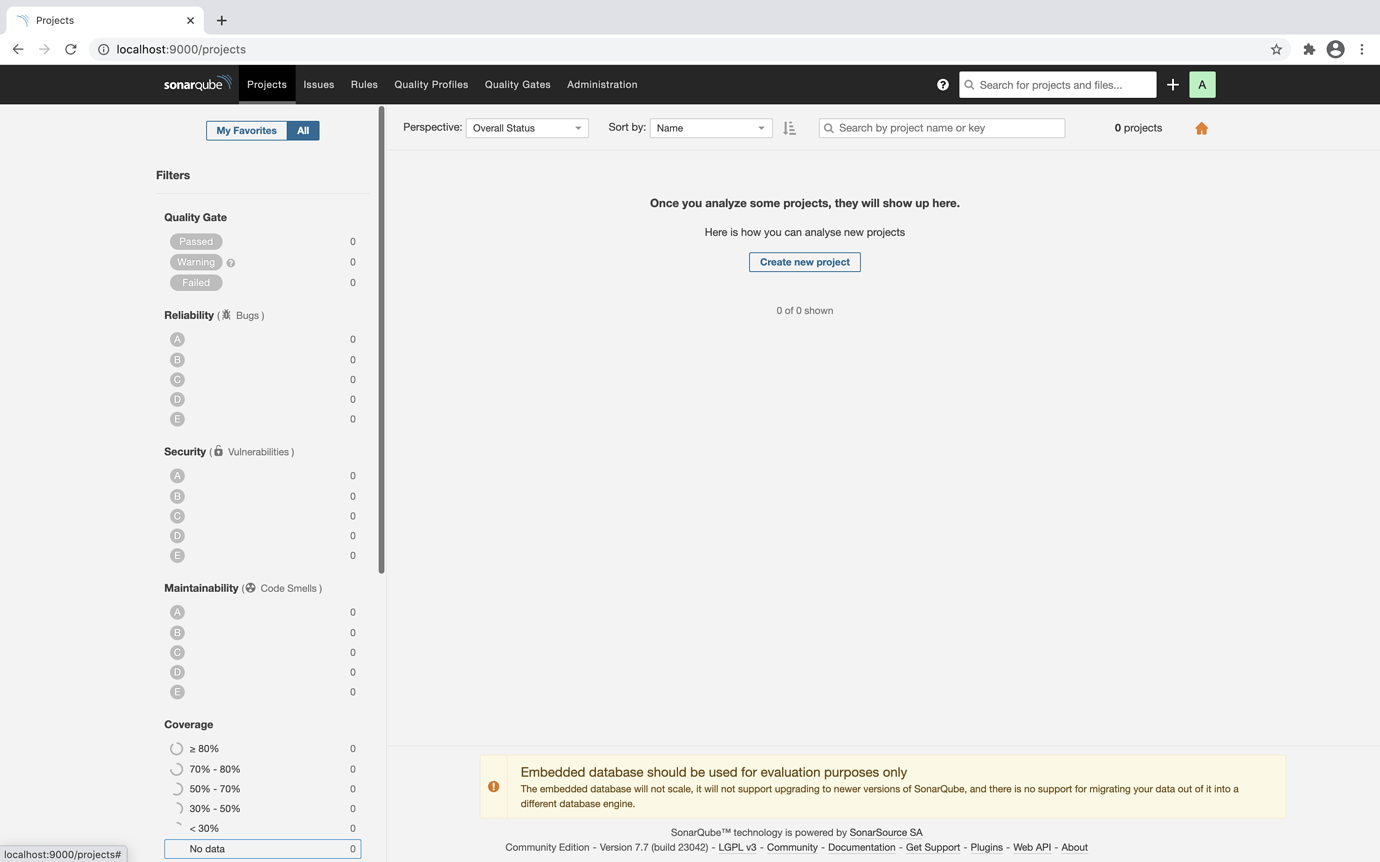Screen dimensions: 1380x862
Task: Click the project name search field
Action: [x=940, y=128]
